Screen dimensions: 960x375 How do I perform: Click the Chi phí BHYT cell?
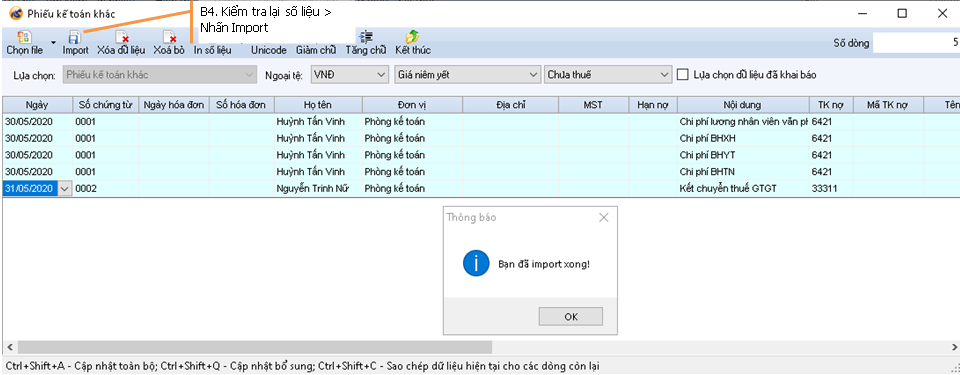[x=744, y=155]
